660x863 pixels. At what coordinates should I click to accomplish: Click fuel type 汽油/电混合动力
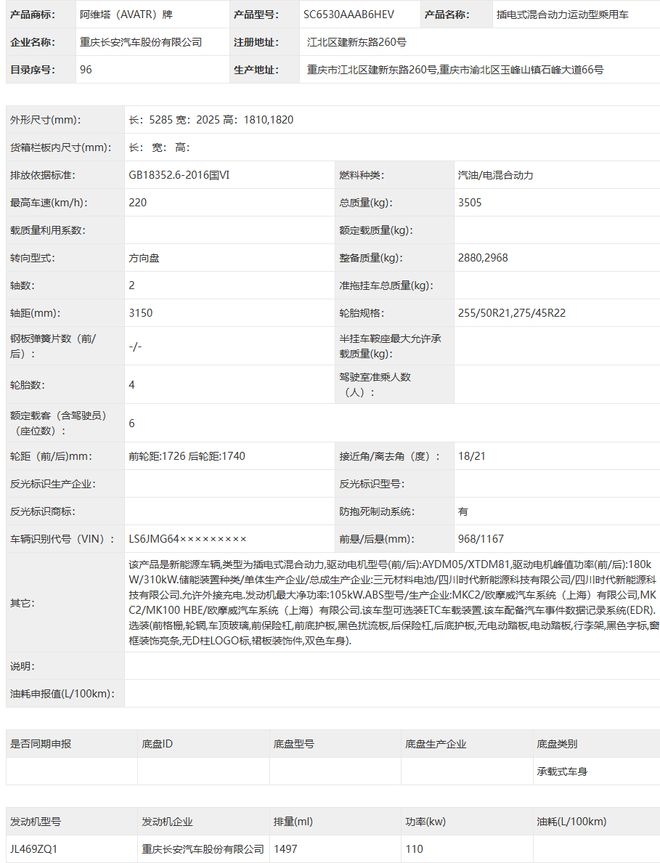(x=495, y=175)
